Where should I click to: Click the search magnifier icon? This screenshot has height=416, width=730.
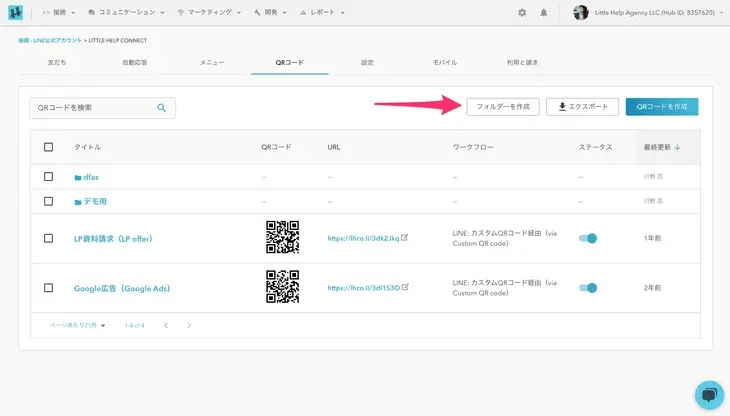[162, 108]
